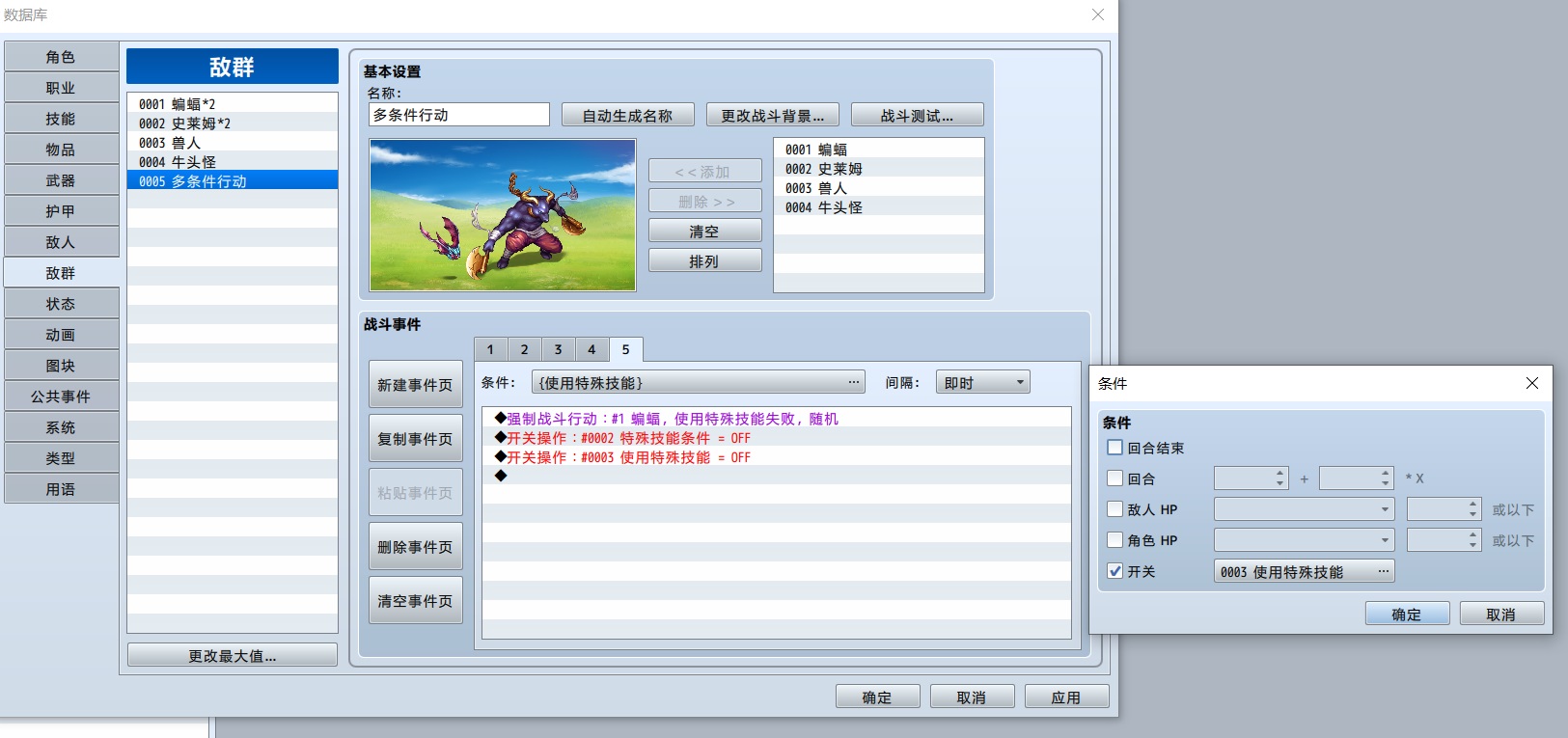Image resolution: width=1568 pixels, height=738 pixels.
Task: Uncheck the 开关 checkbox
Action: 1115,571
